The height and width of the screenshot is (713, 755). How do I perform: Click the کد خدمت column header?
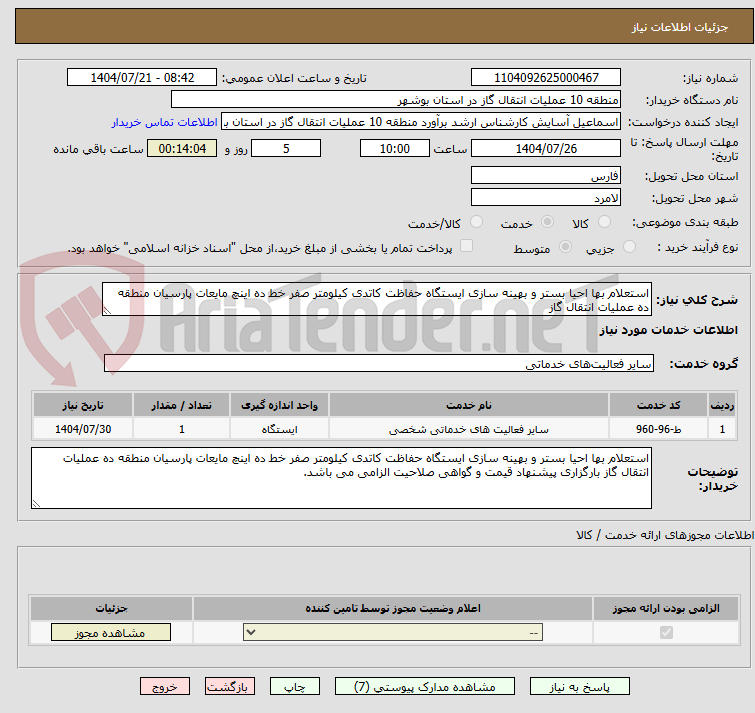point(658,405)
